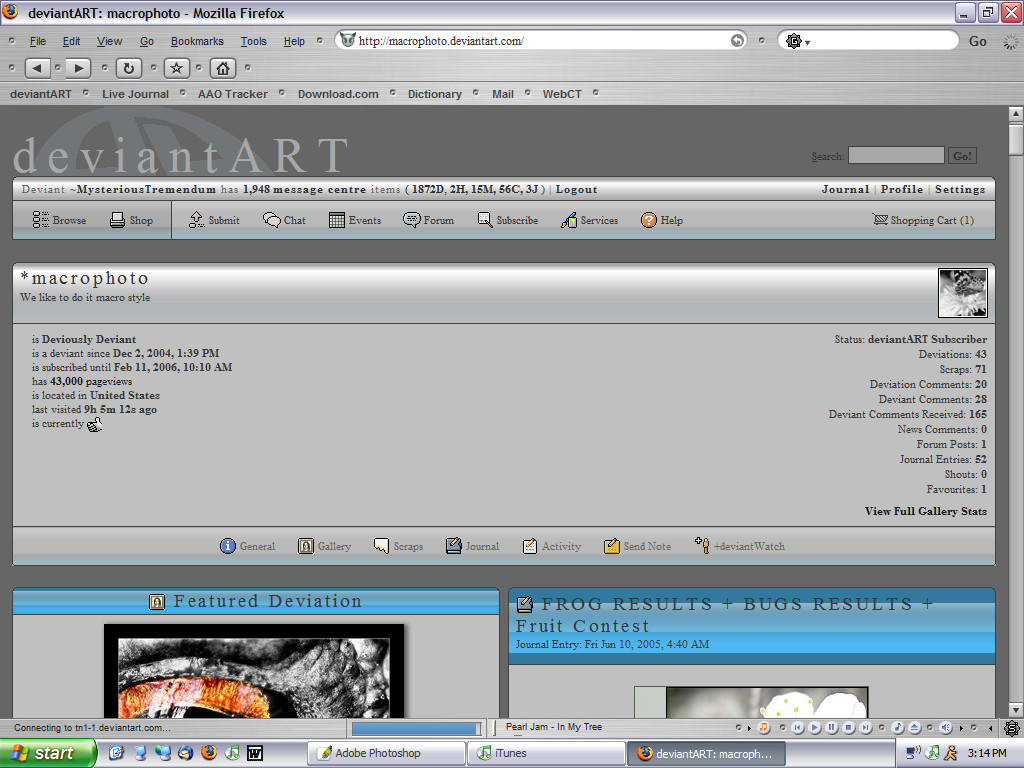Click the bookmark star toolbar button
Screen dimensions: 1024x768
[176, 67]
